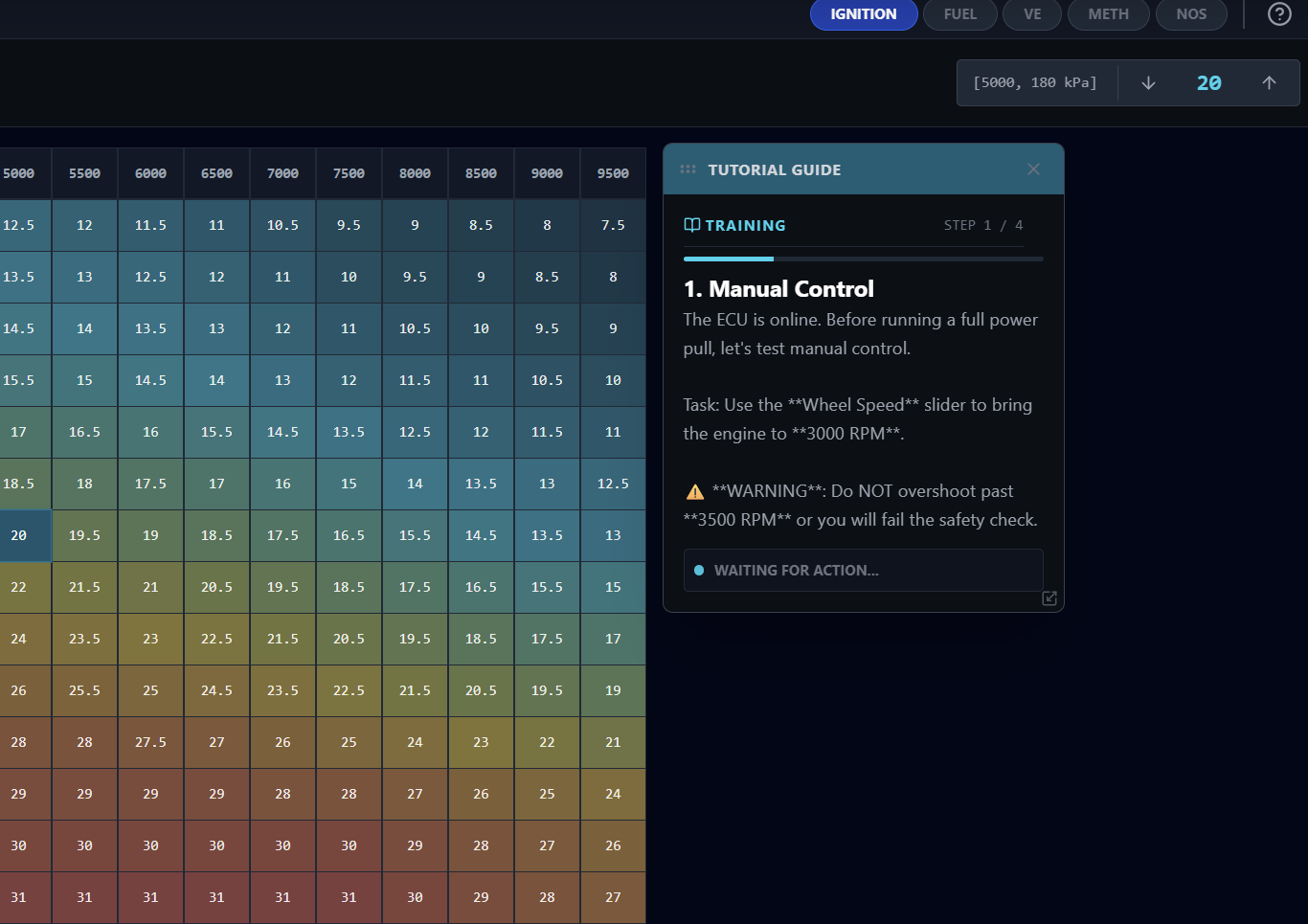Click the warning triangle icon

[x=695, y=492]
